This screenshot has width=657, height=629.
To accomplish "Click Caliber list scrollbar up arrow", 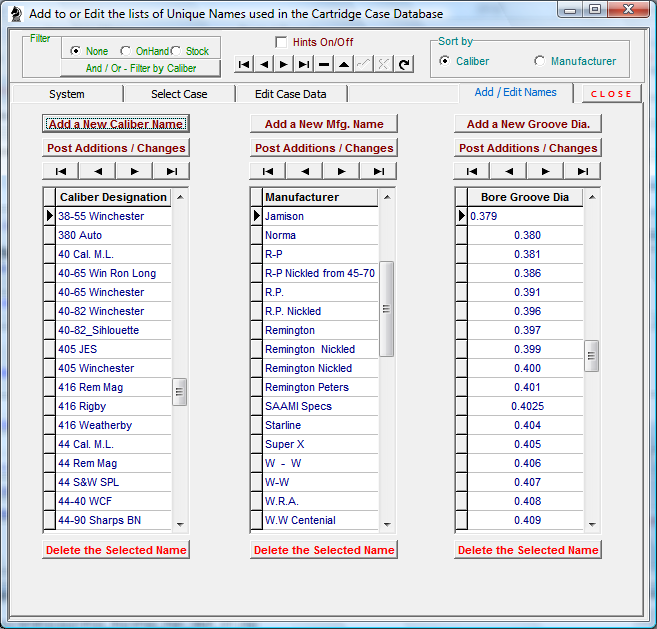I will pos(180,197).
